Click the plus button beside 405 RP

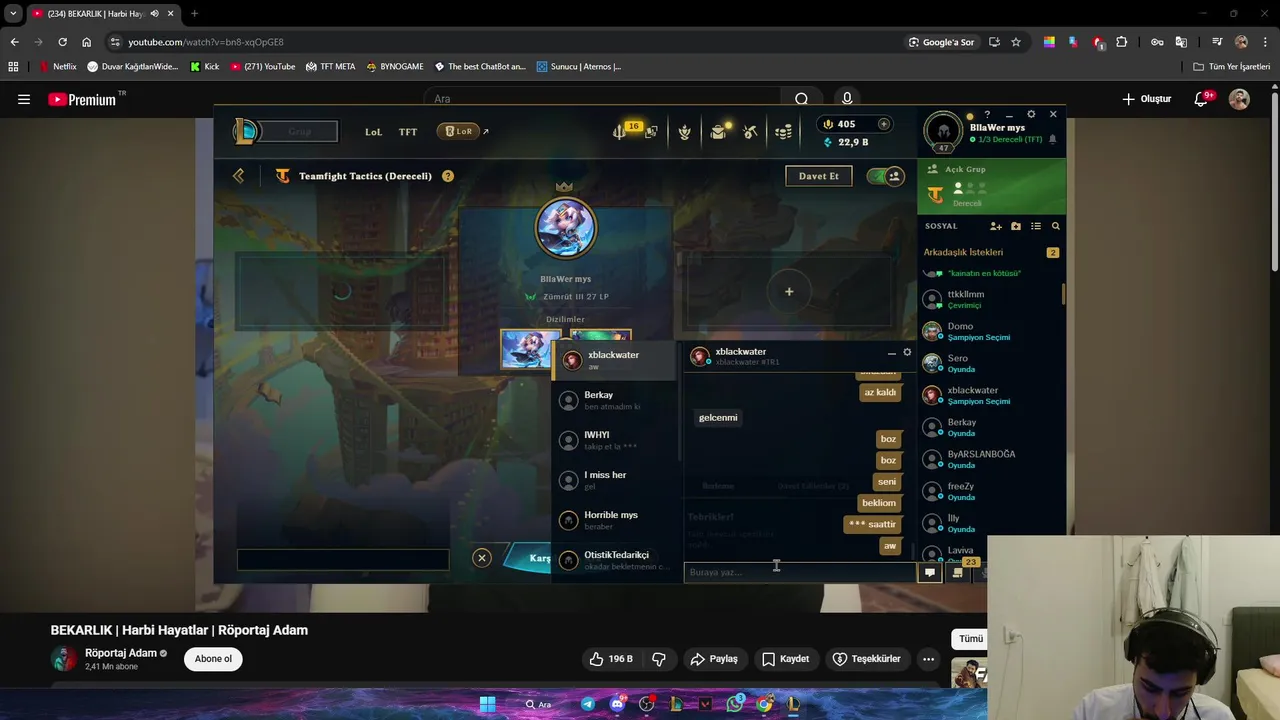[883, 124]
